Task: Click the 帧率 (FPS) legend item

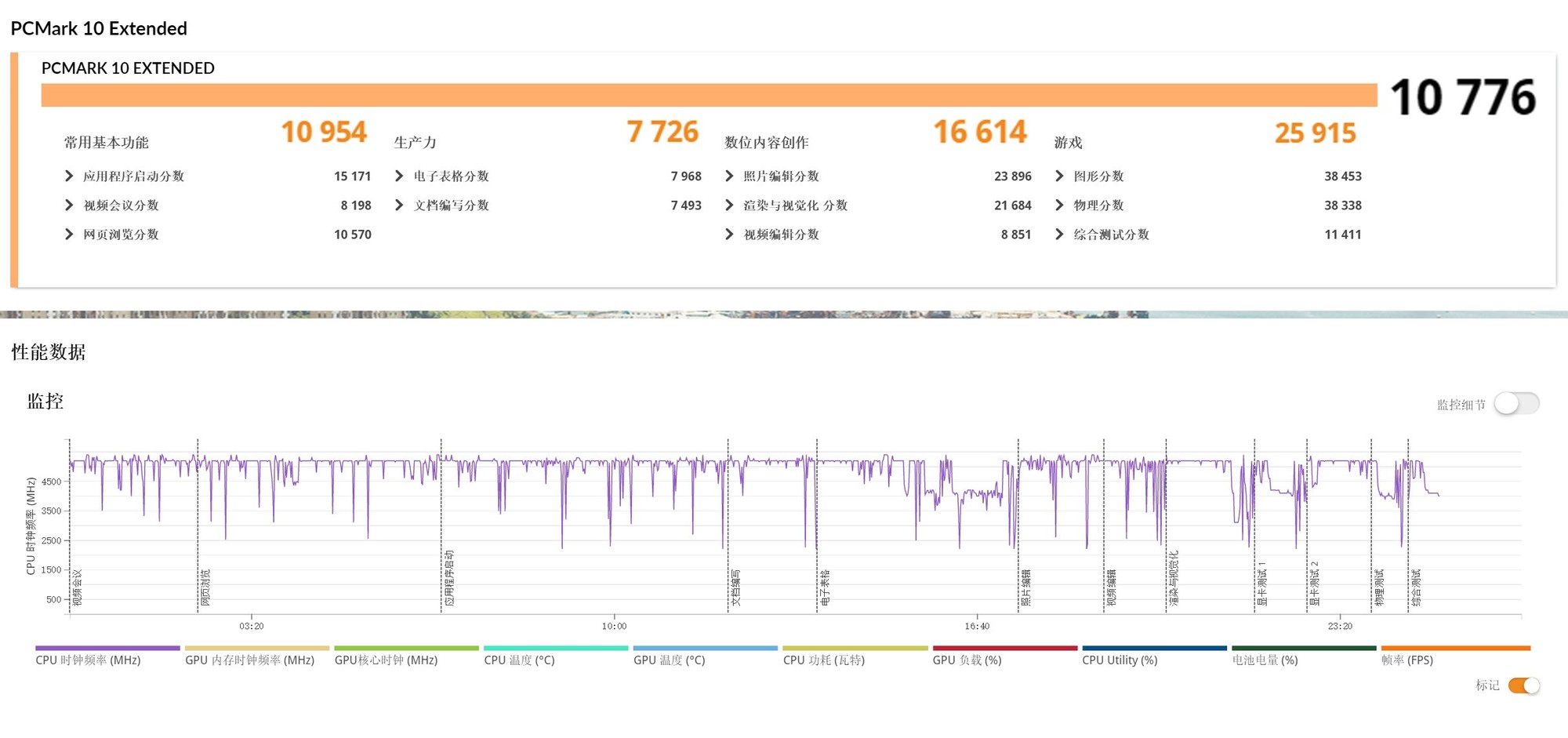Action: [x=1406, y=660]
